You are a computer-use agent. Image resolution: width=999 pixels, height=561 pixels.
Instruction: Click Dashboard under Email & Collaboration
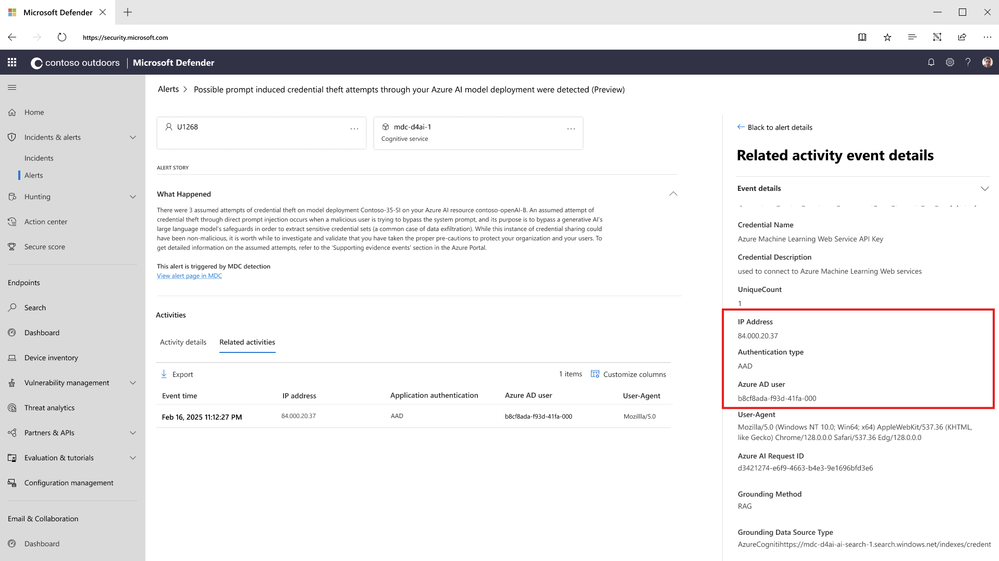click(x=41, y=544)
